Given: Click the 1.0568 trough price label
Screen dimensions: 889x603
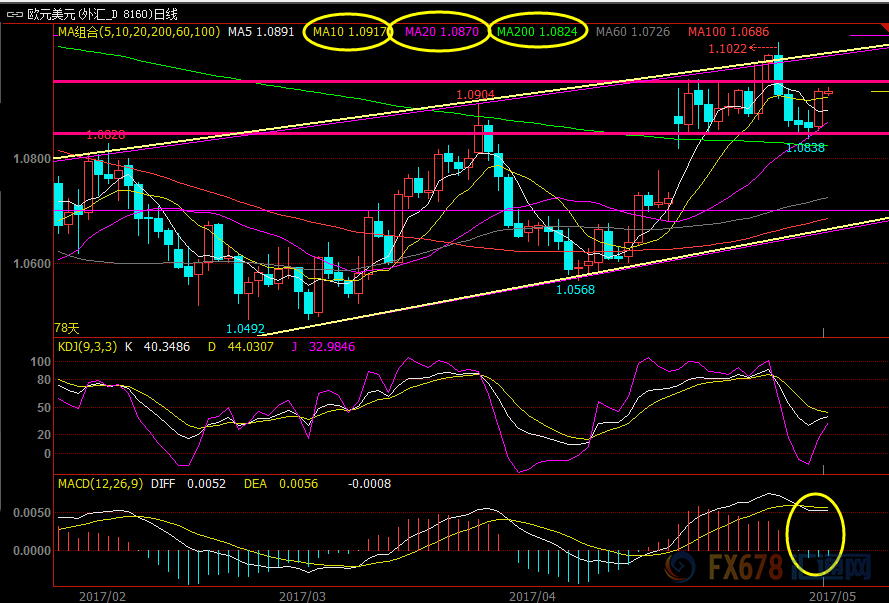Looking at the screenshot, I should (x=575, y=289).
